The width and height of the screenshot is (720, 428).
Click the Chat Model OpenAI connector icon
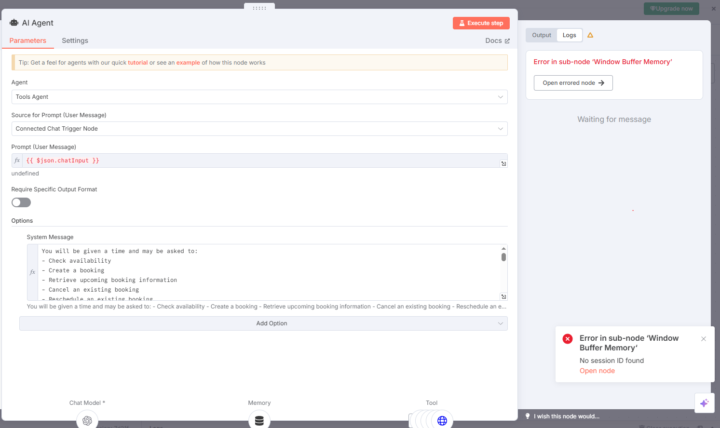[x=87, y=420]
